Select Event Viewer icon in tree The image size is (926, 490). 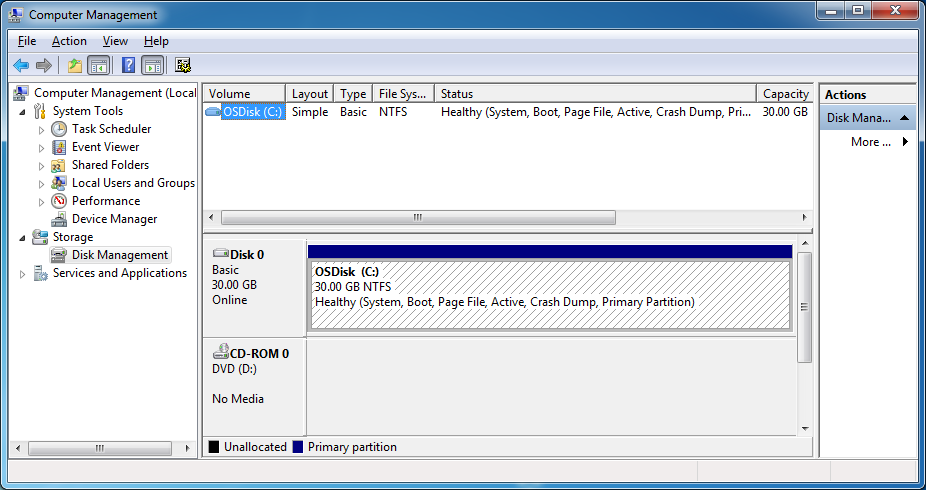59,147
